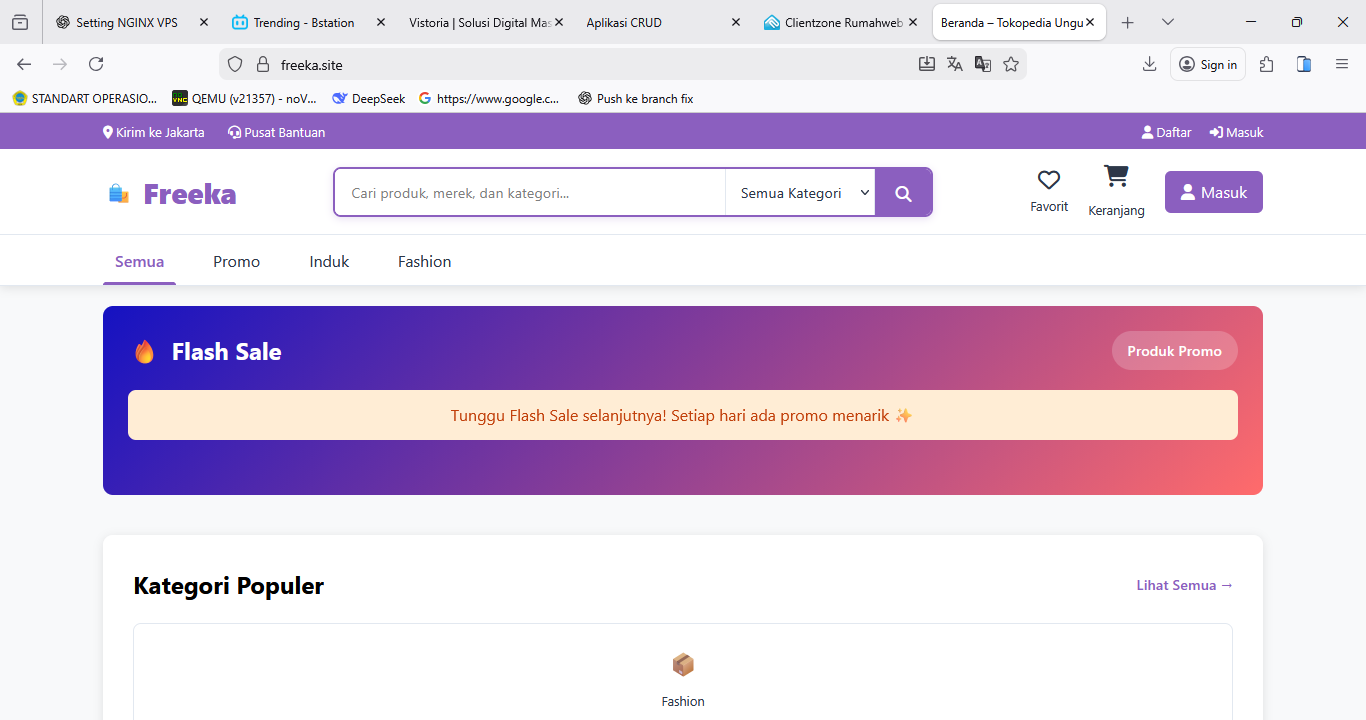Open the Firefox hamburger application menu
The height and width of the screenshot is (720, 1366).
[1342, 64]
